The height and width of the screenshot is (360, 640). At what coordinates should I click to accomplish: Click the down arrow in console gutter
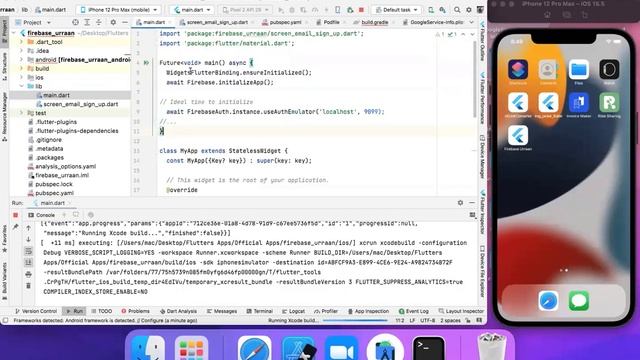click(28, 239)
